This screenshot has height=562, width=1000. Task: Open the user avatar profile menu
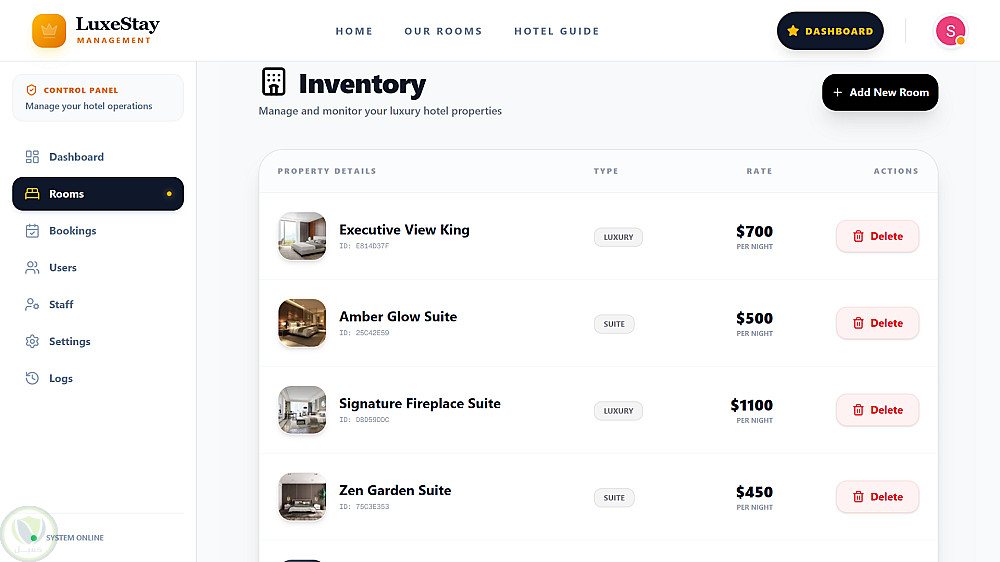949,31
